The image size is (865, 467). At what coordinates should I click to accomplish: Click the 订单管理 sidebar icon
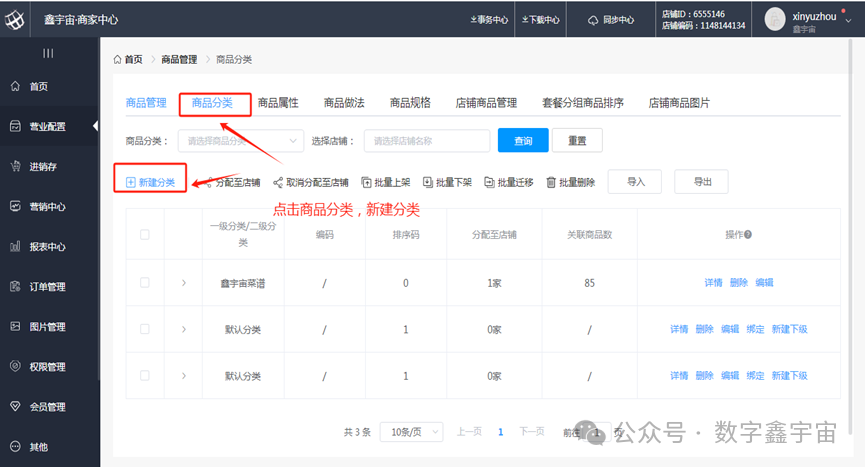pyautogui.click(x=15, y=286)
